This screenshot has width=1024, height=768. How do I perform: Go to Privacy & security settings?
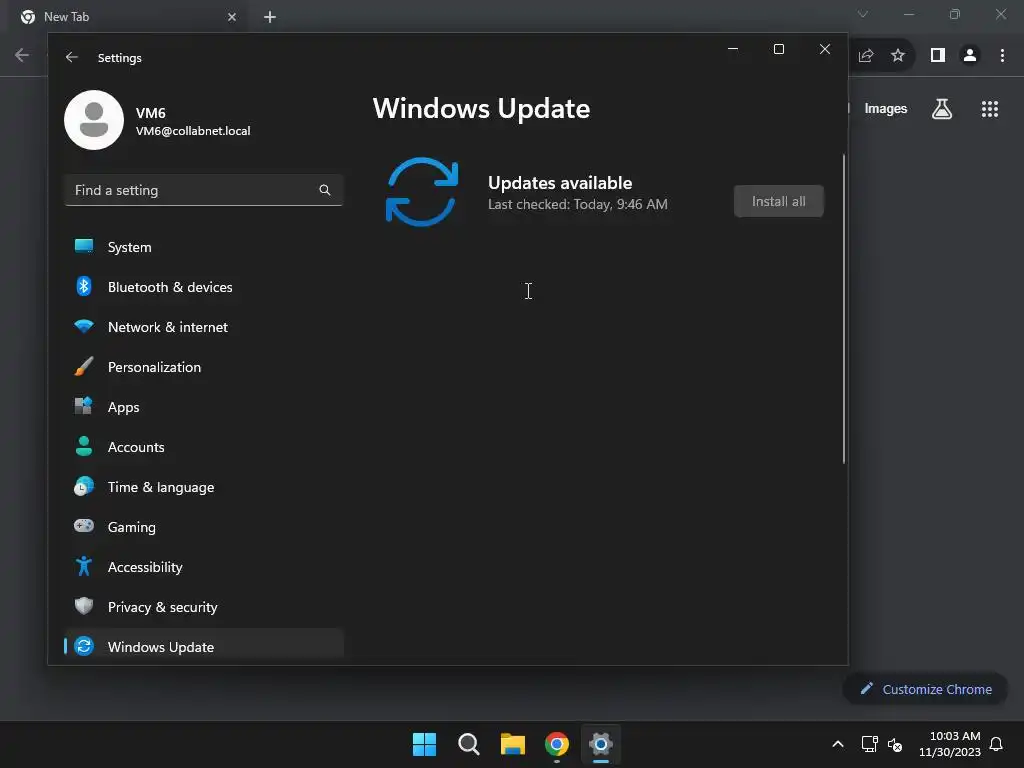204,607
